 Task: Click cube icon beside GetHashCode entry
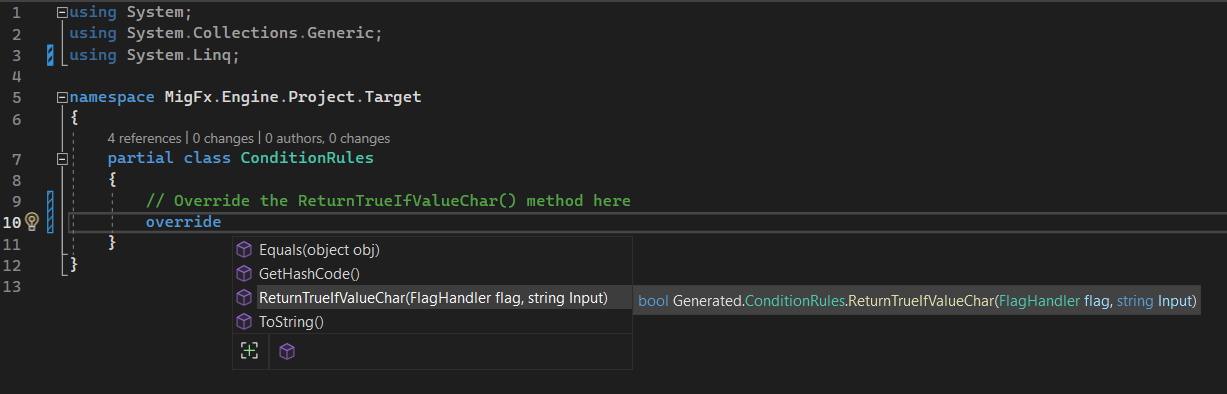(x=244, y=273)
